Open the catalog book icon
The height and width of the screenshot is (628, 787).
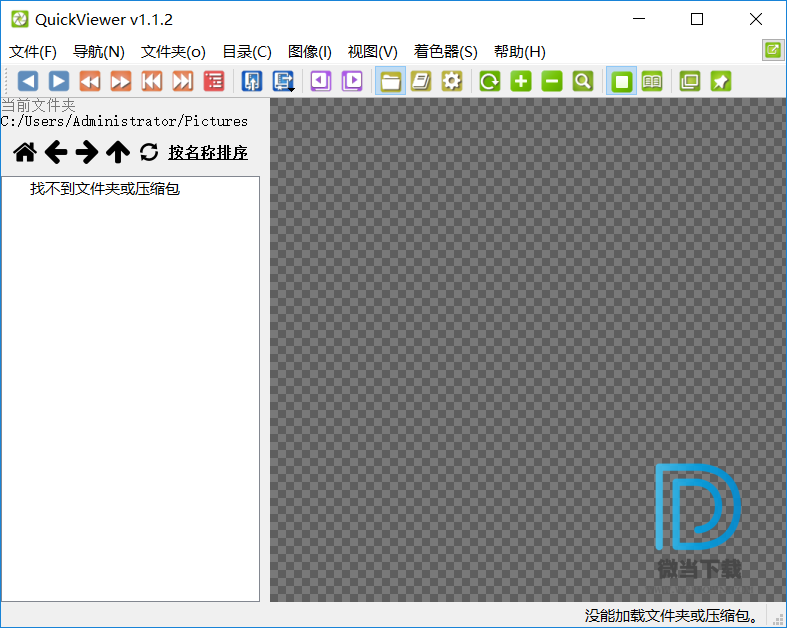pos(421,81)
